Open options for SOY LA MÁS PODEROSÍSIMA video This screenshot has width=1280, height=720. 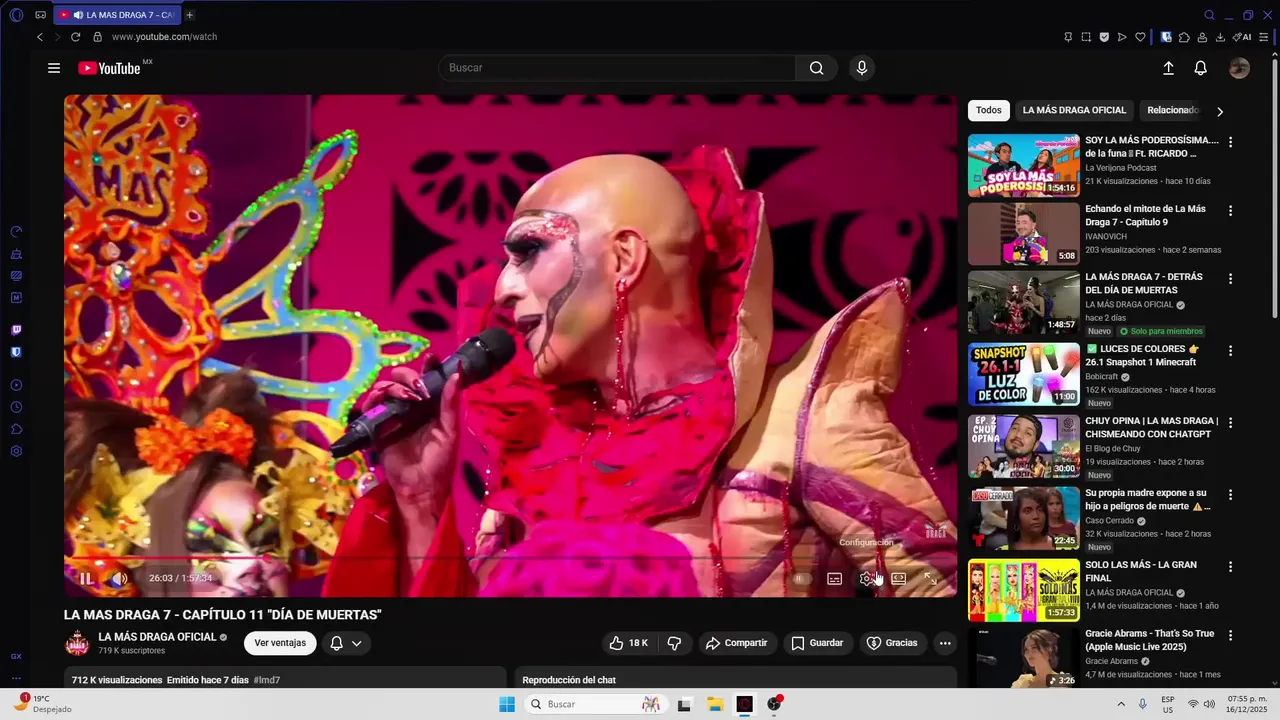pos(1230,142)
